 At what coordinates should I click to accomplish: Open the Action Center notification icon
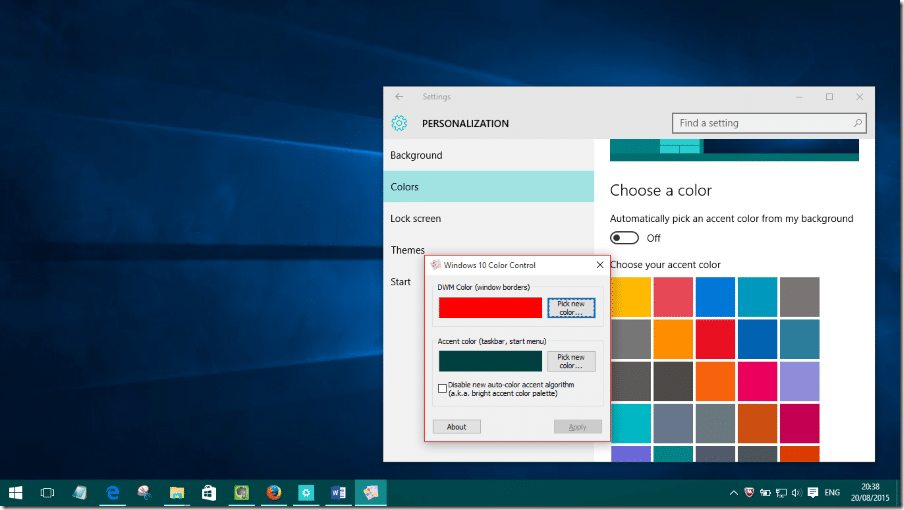click(813, 493)
